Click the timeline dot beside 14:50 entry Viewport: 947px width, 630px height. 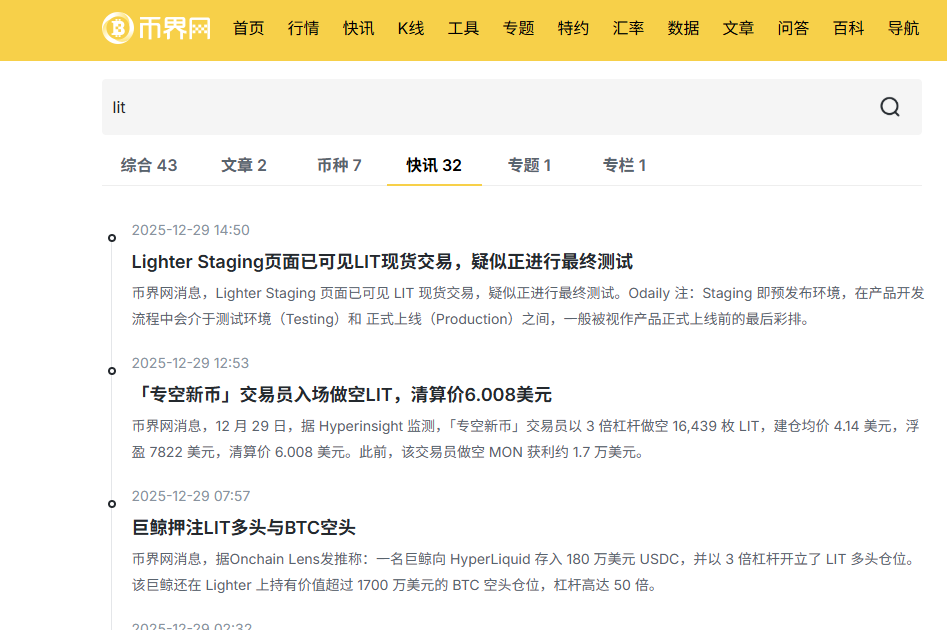(112, 238)
